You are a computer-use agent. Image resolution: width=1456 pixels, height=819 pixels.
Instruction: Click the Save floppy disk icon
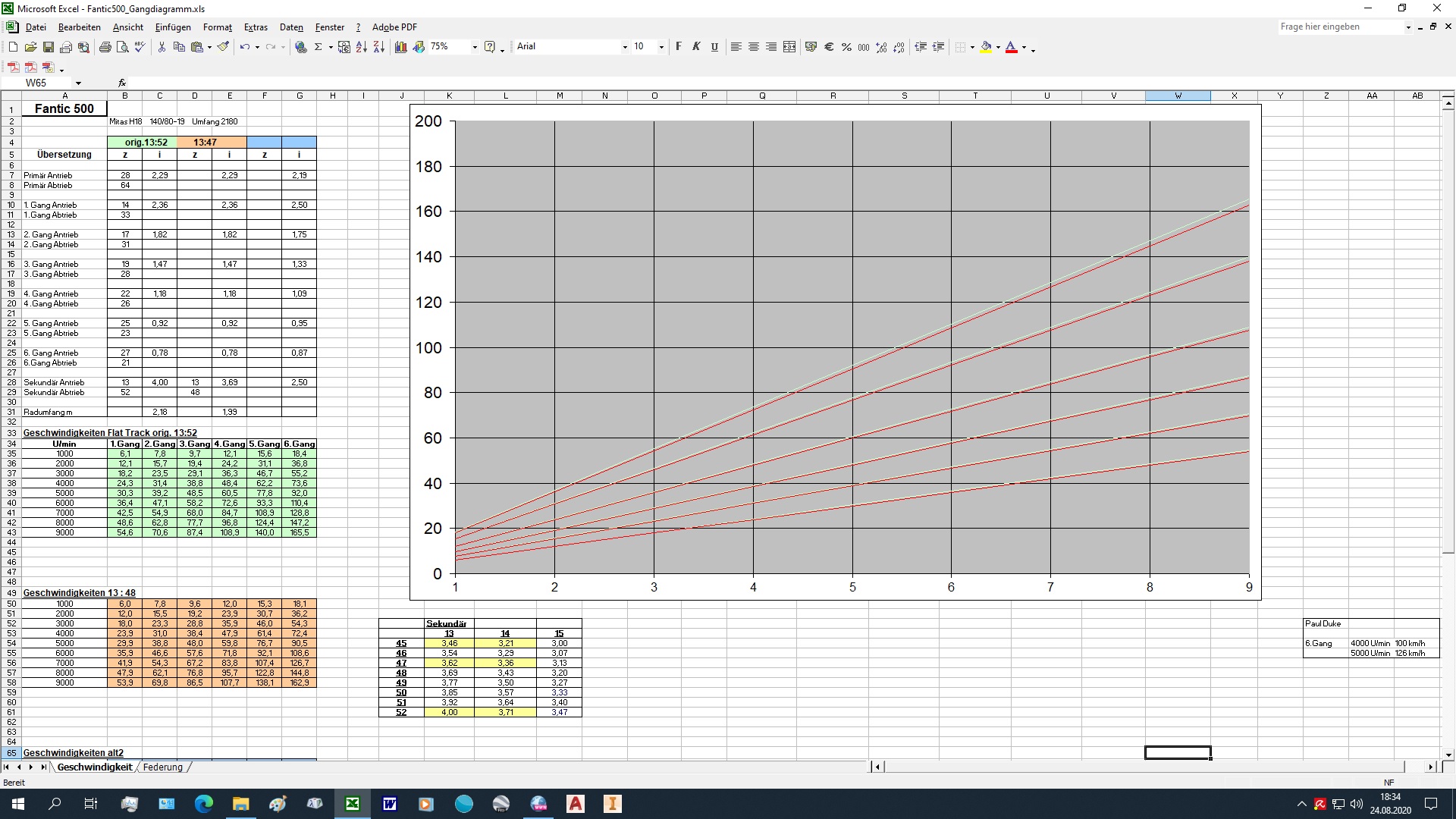[x=48, y=47]
